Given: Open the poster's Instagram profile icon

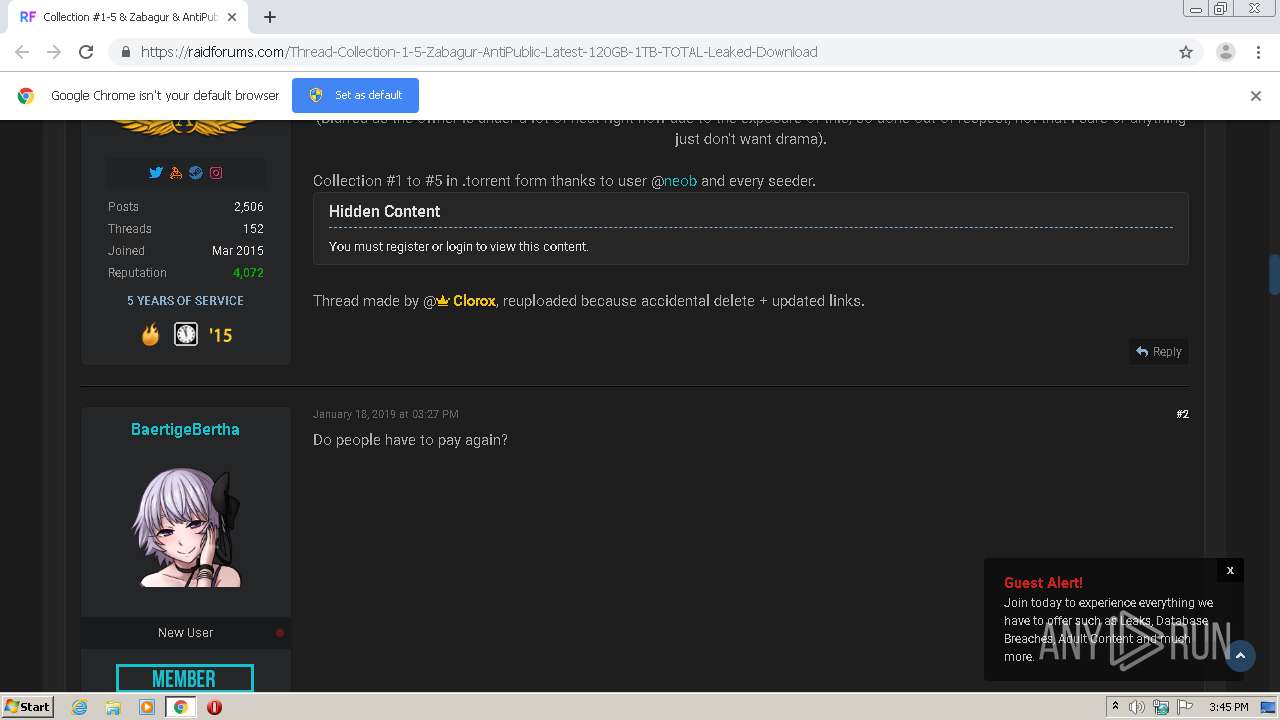Looking at the screenshot, I should tap(216, 172).
